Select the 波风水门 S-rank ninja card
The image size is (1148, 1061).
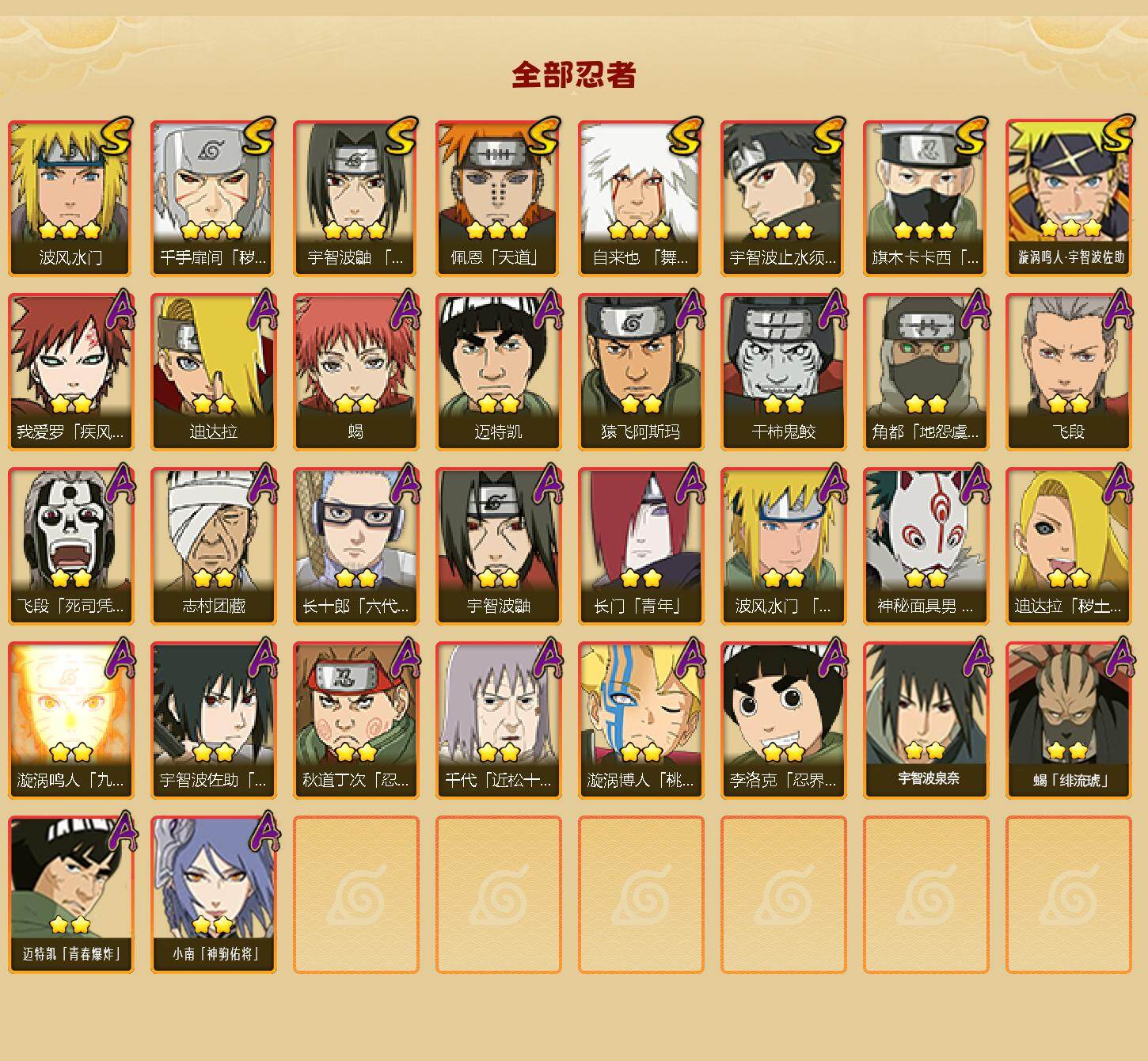[70, 198]
